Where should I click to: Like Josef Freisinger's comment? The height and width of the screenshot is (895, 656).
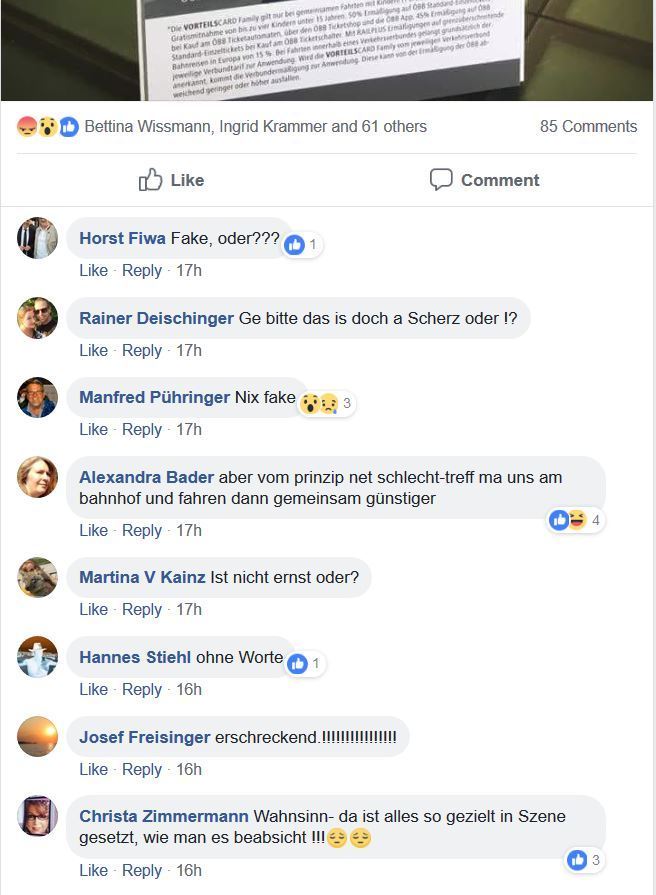(93, 769)
